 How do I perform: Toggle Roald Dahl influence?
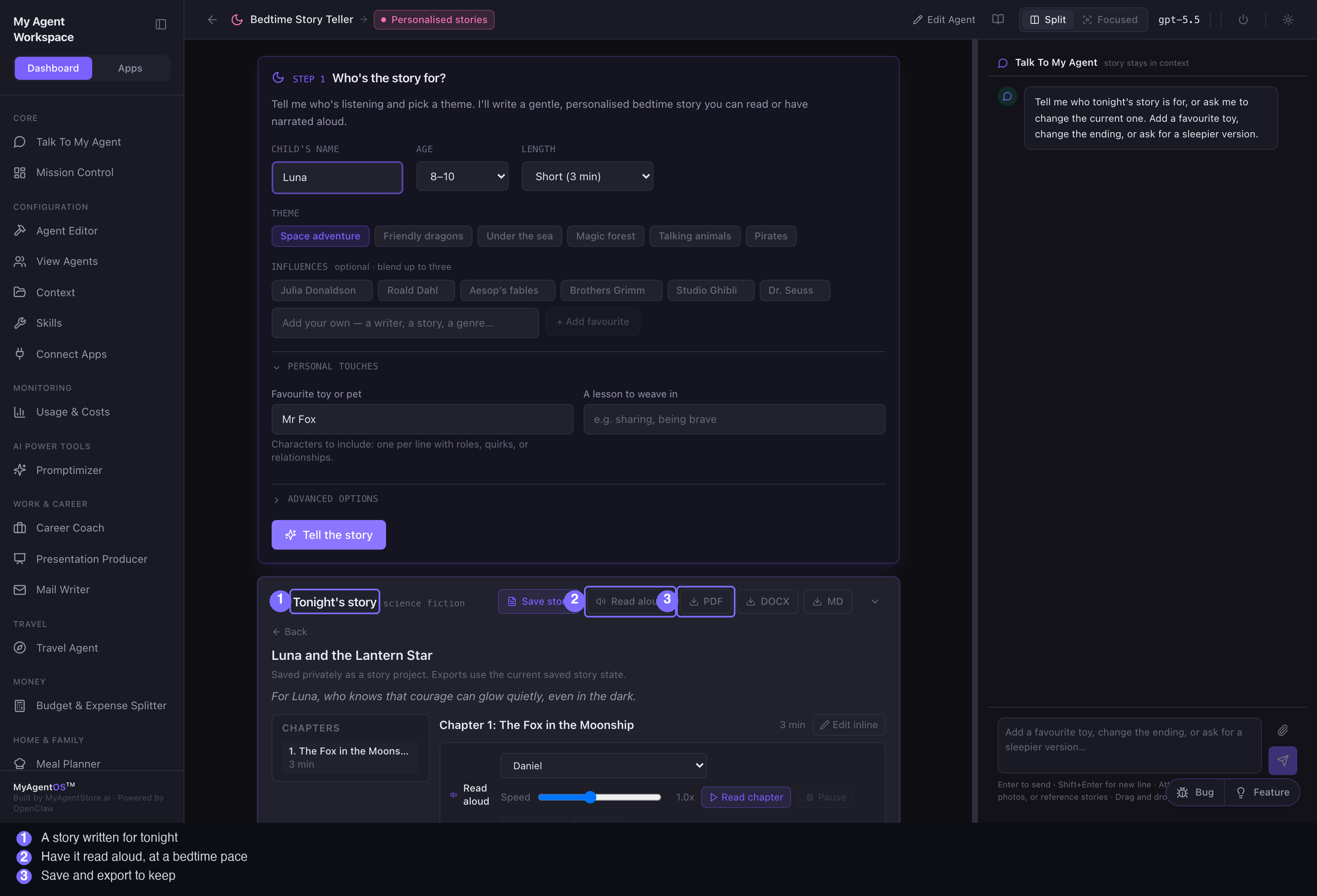(417, 290)
